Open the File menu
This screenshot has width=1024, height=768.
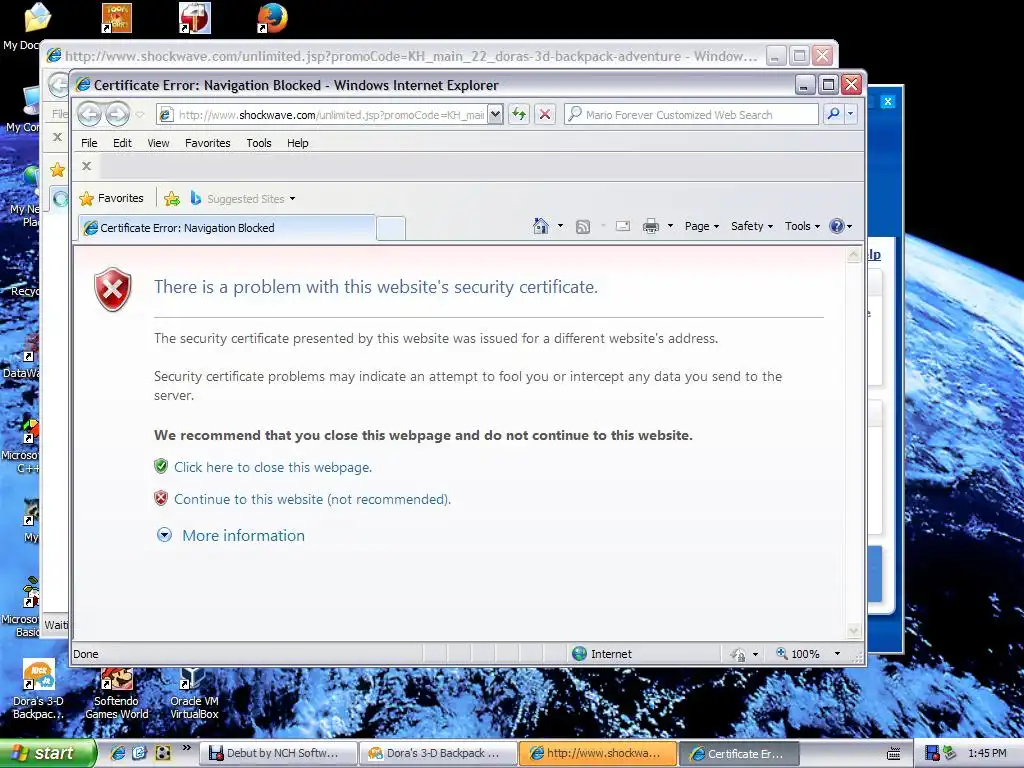(89, 143)
